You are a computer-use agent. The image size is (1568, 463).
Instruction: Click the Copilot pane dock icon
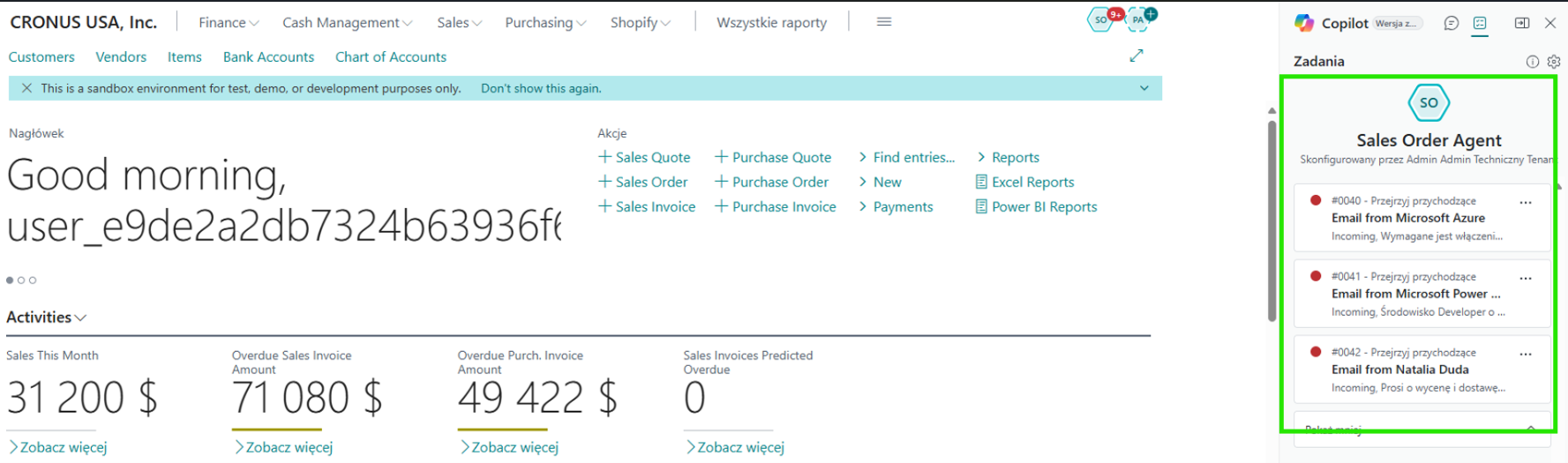[x=1522, y=24]
